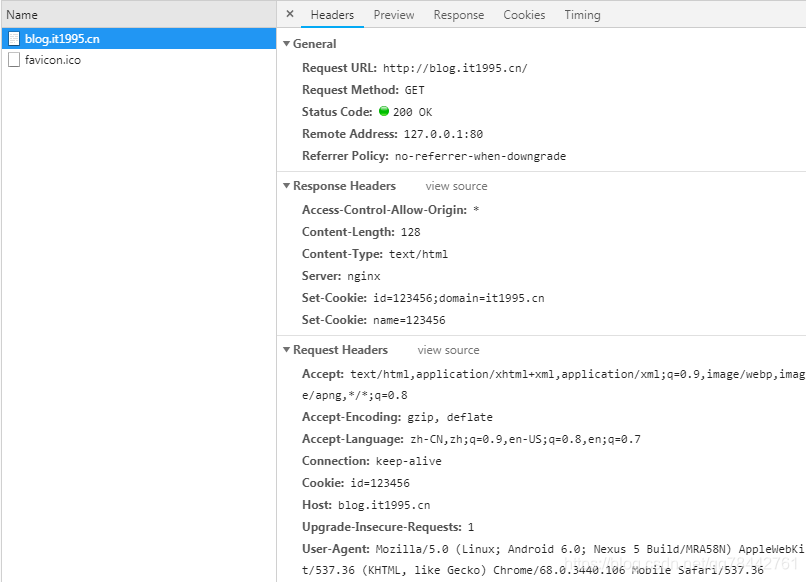Collapse the Response Headers section
The width and height of the screenshot is (806, 582).
tap(287, 186)
